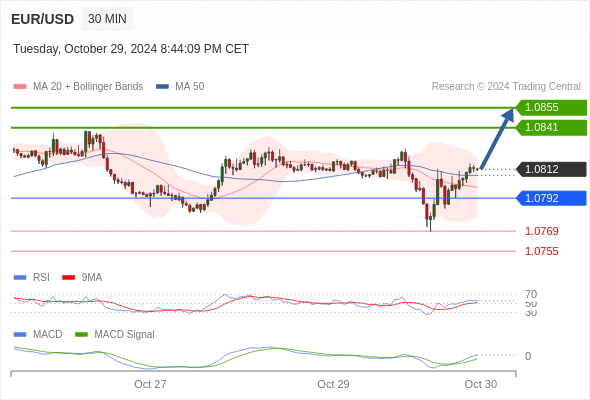Click the MA 20 + Bollinger Bands legend swatch
This screenshot has height=400, width=590.
[x=20, y=87]
